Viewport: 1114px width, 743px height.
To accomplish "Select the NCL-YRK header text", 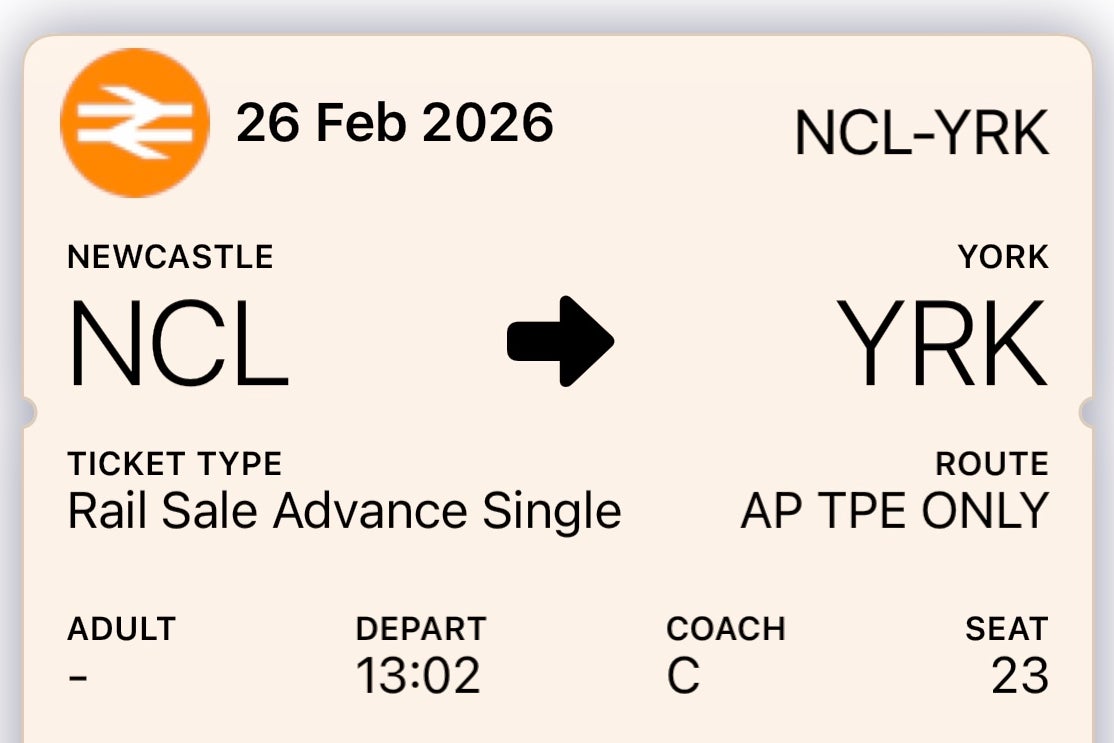I will point(921,133).
